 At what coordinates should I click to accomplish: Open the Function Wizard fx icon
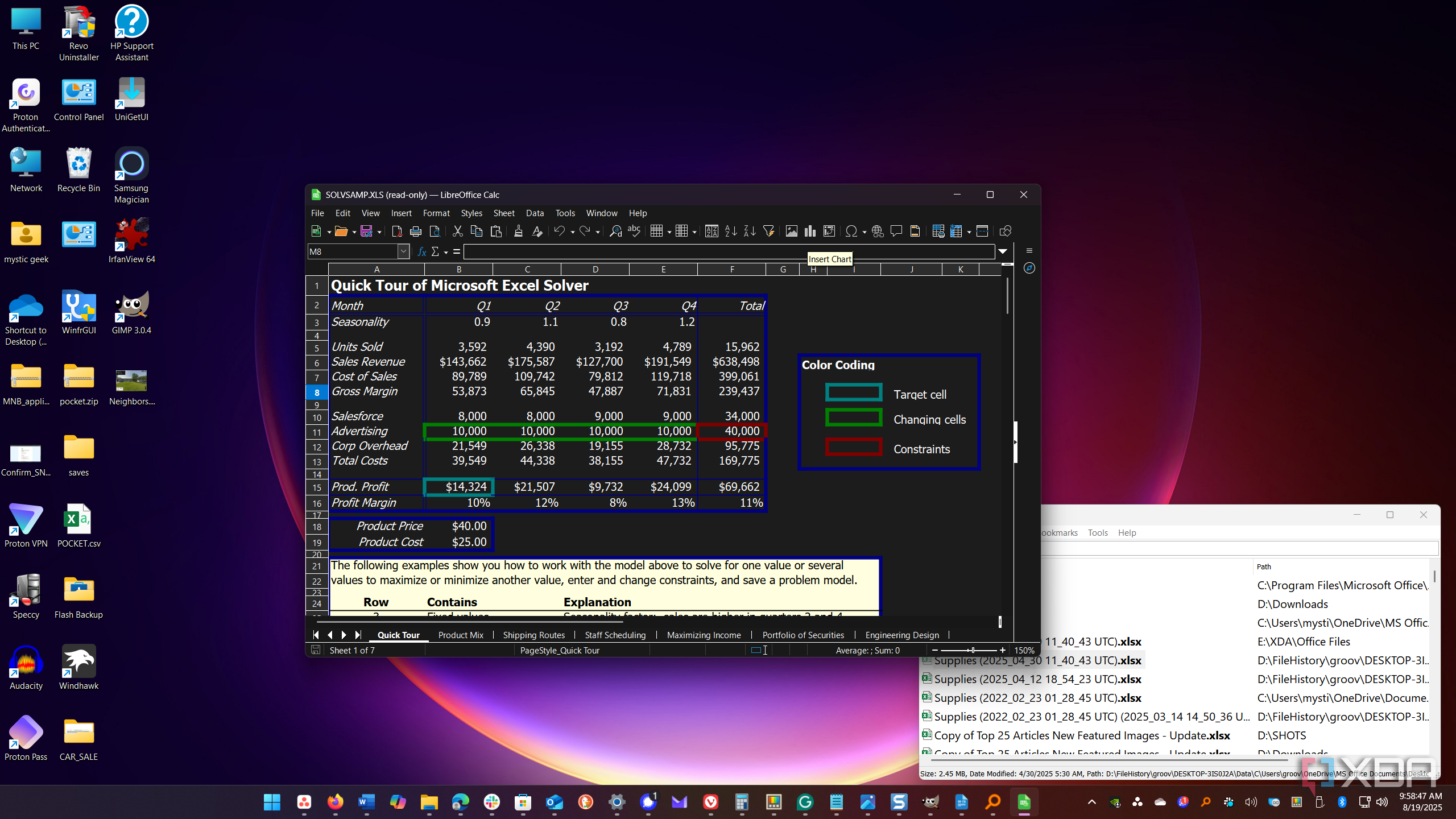point(421,252)
